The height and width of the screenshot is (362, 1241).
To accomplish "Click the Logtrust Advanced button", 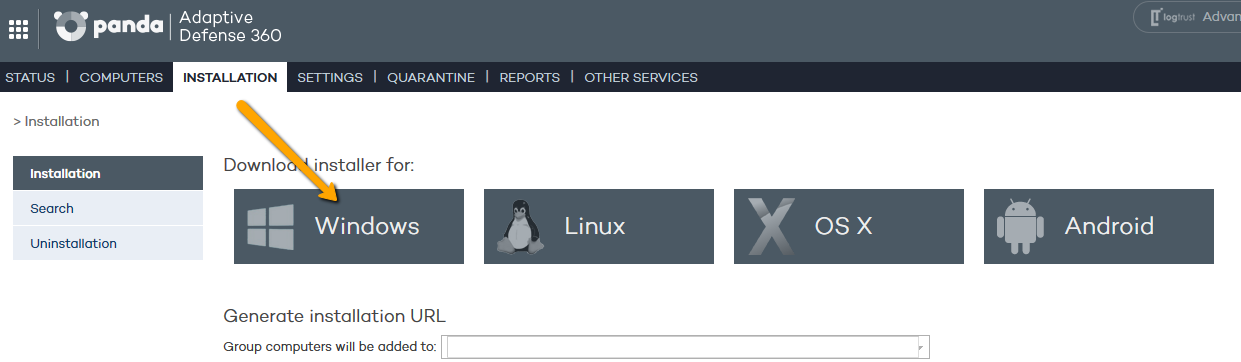I will [x=1188, y=17].
